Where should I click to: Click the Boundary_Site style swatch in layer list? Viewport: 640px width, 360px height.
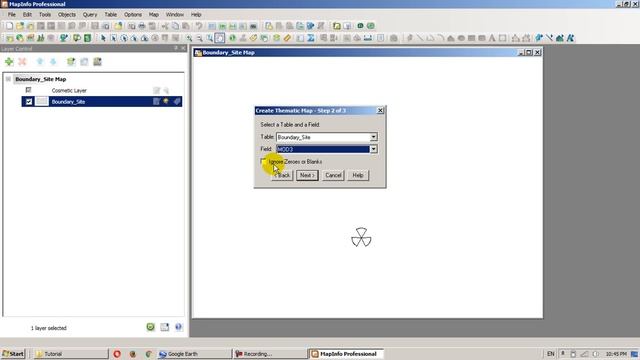(x=42, y=101)
